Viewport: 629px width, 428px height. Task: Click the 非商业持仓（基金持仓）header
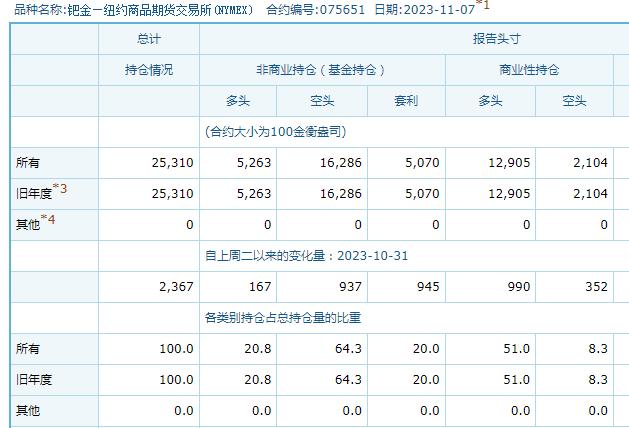(x=321, y=70)
